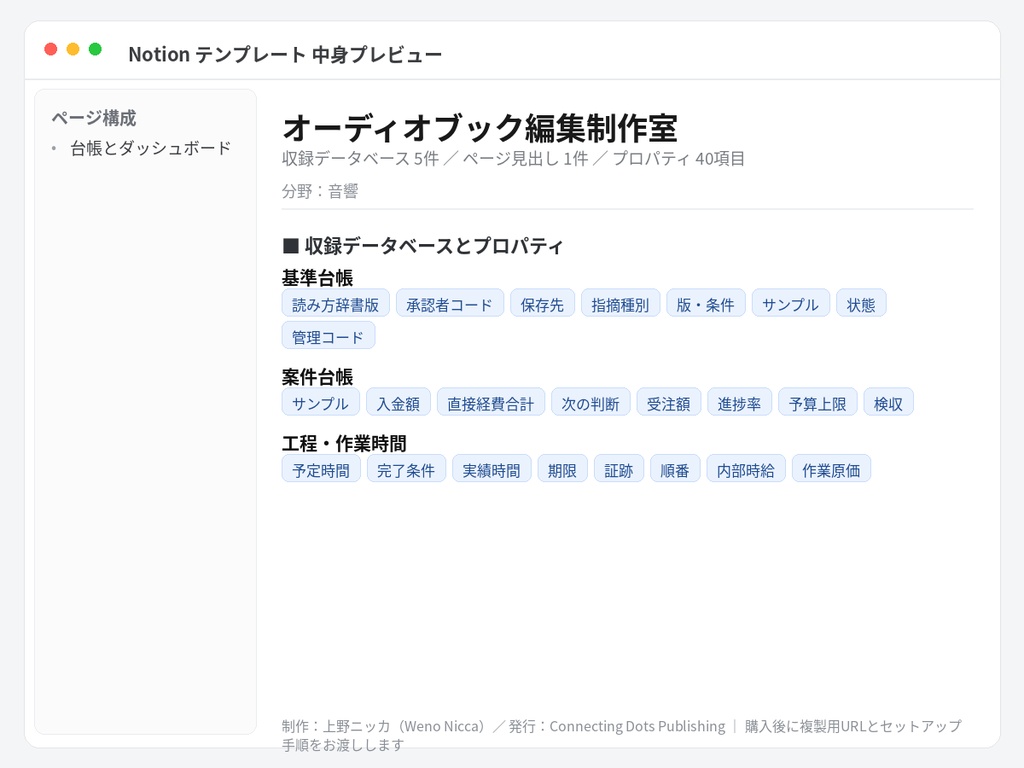Click the 直接経費合計 tag
The width and height of the screenshot is (1024, 768).
[x=490, y=402]
